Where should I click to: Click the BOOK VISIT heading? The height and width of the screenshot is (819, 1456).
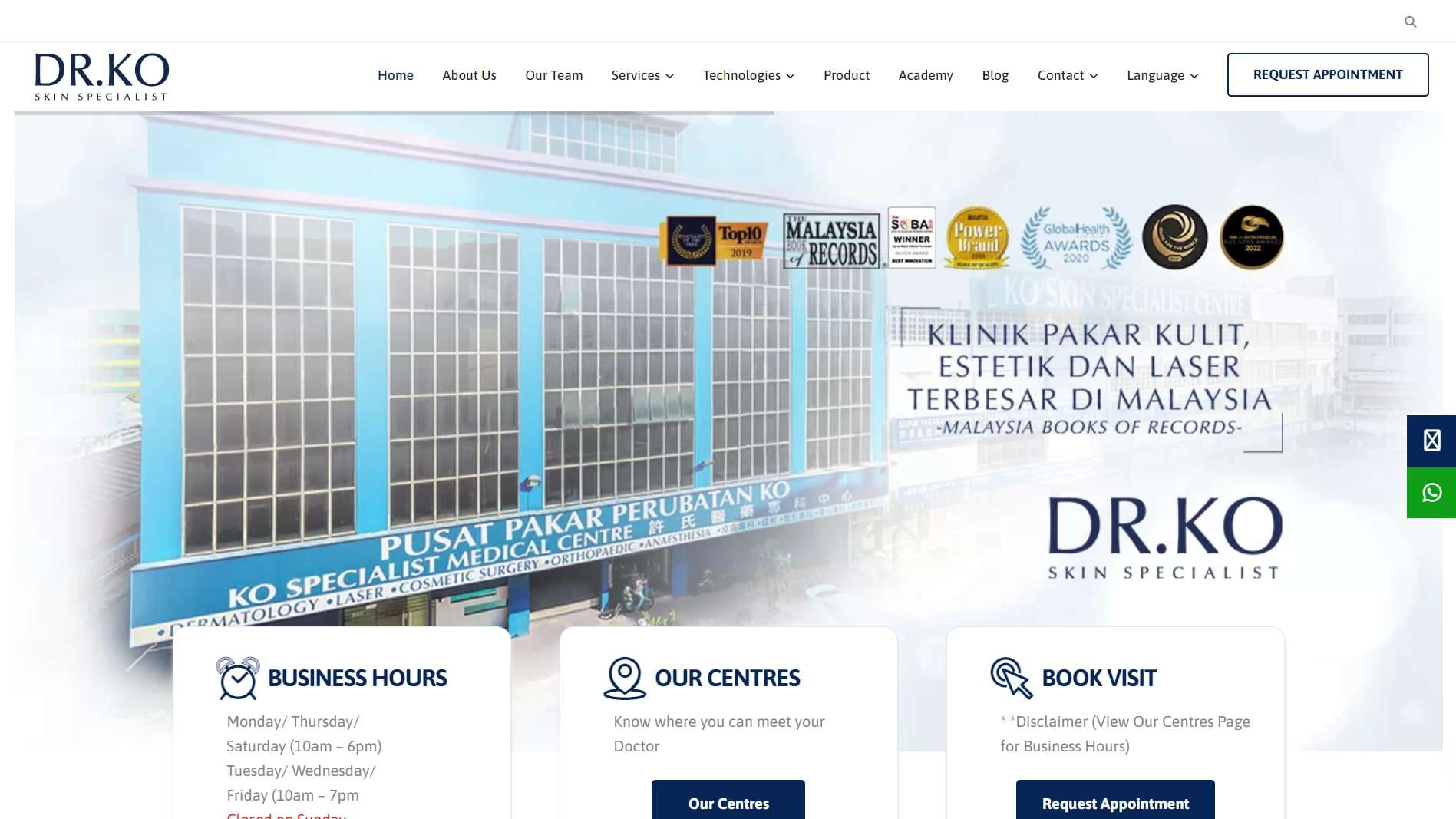tap(1099, 678)
